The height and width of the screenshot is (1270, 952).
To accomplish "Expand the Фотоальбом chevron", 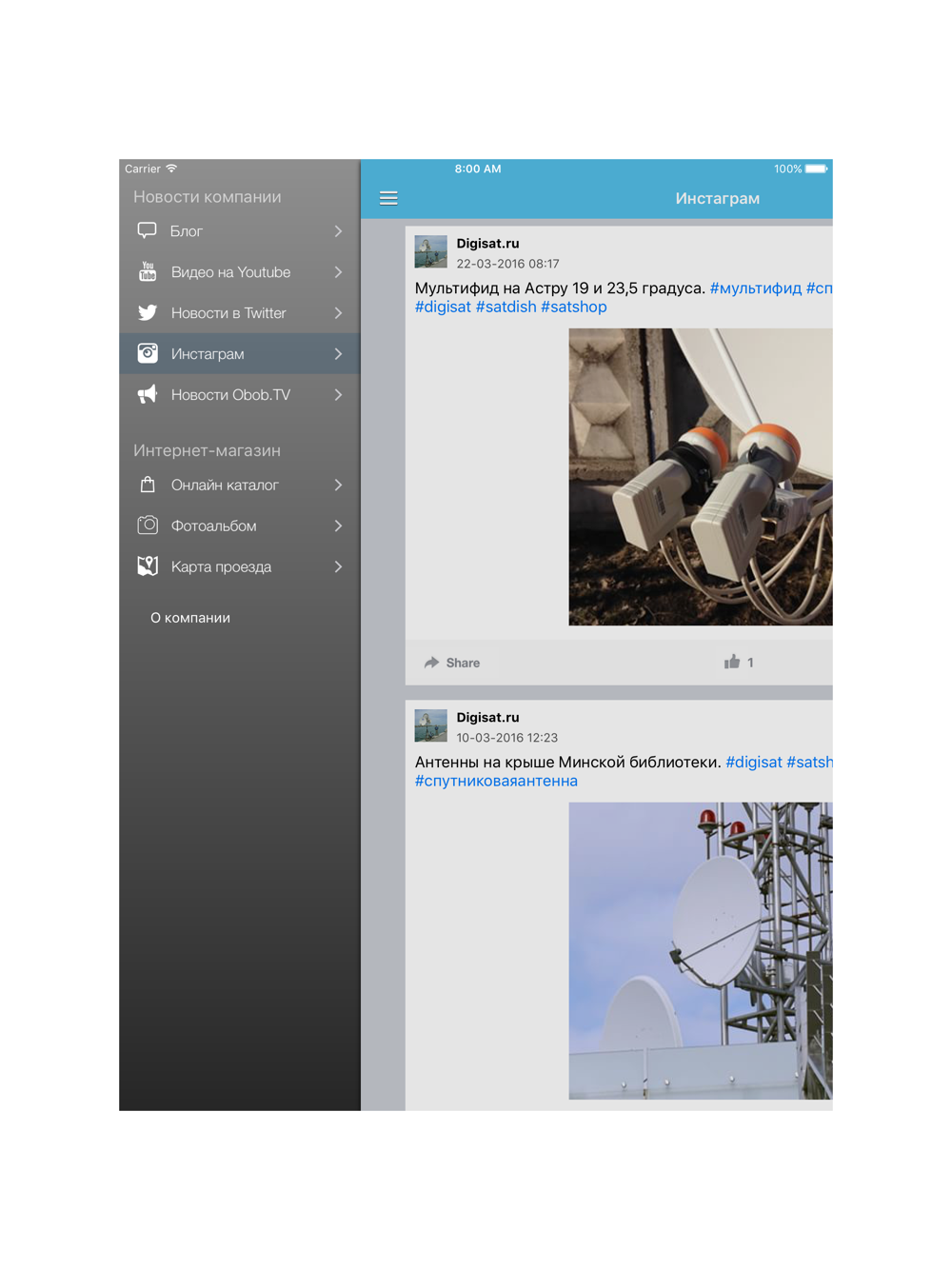I will (x=338, y=526).
